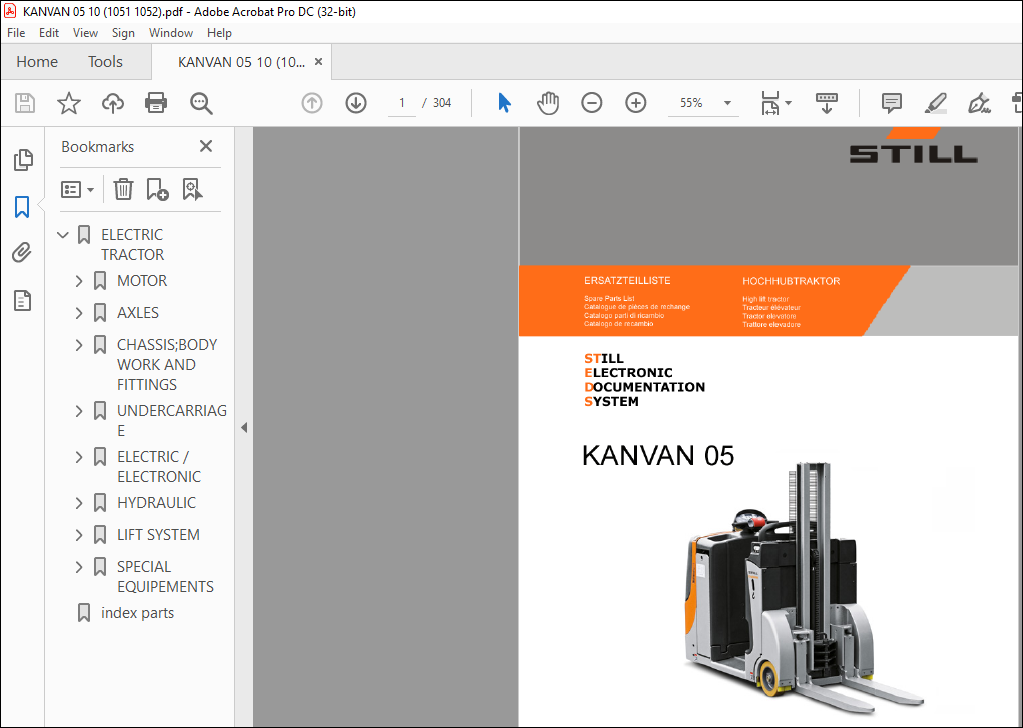Expand the CHASSIS;BODY WORK AND FITTINGS bookmark
The width and height of the screenshot is (1023, 728).
click(79, 345)
